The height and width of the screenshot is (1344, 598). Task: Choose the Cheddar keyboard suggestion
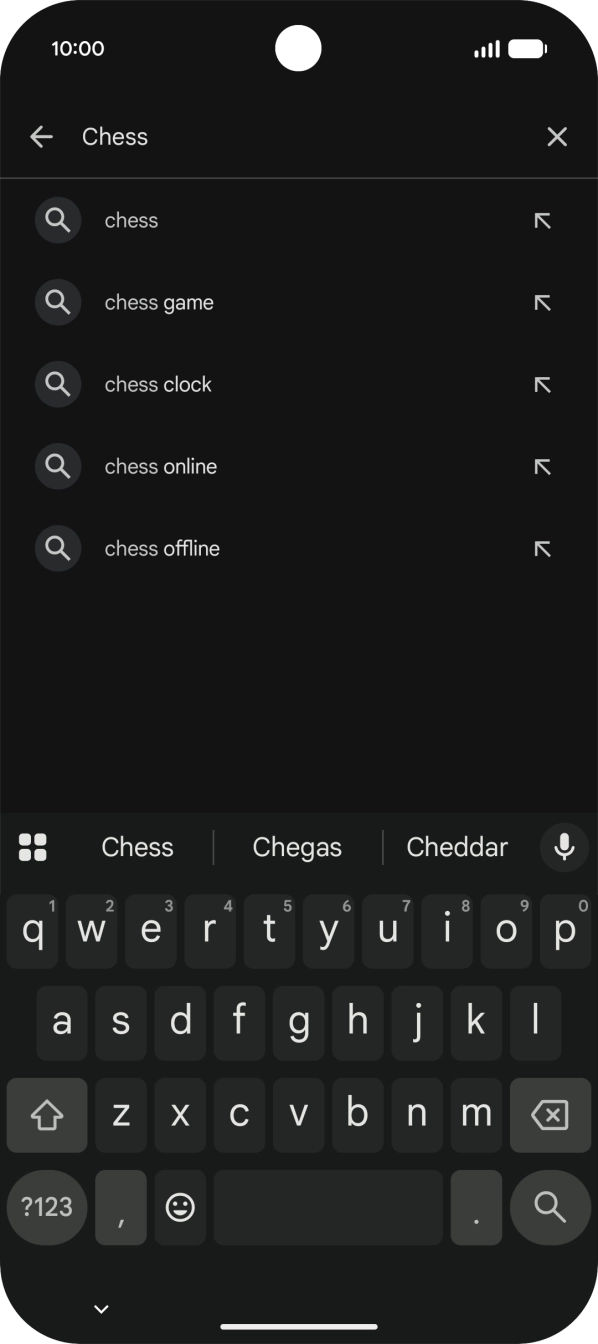click(x=457, y=847)
